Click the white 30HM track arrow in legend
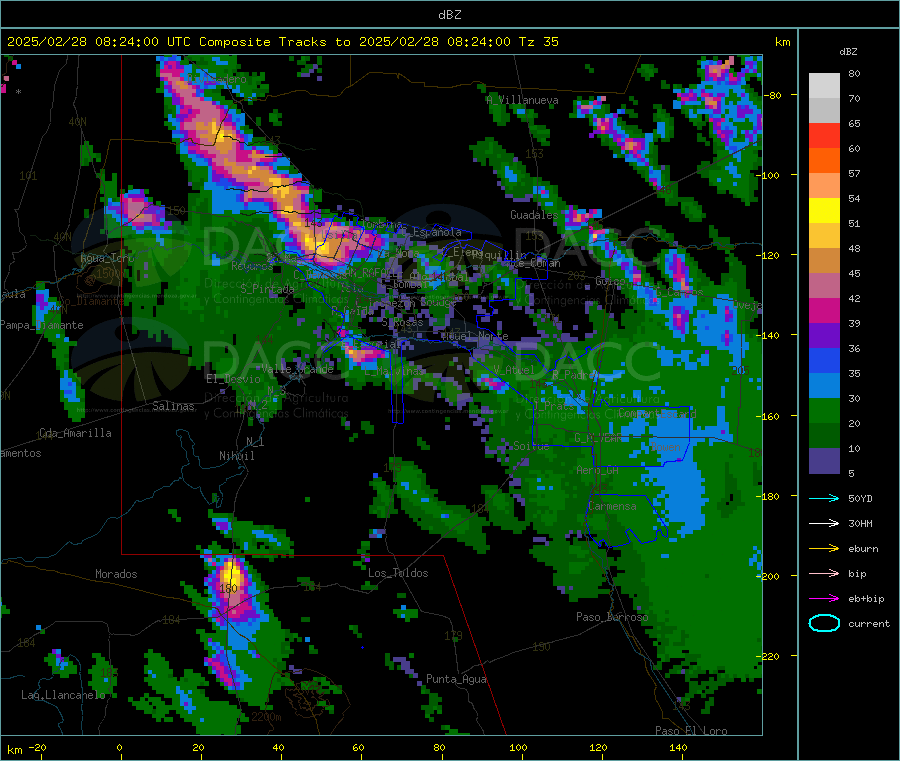The image size is (900, 761). click(824, 523)
